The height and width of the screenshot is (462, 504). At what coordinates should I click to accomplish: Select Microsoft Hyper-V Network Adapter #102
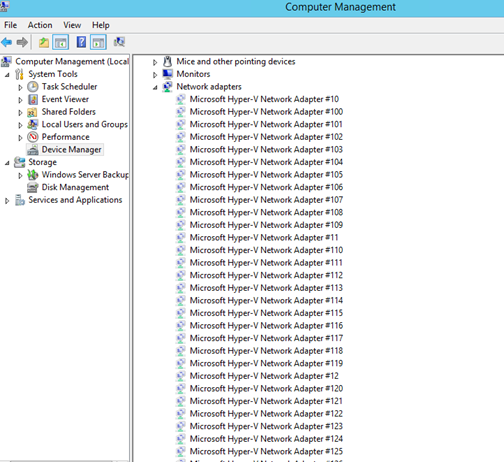click(x=266, y=137)
